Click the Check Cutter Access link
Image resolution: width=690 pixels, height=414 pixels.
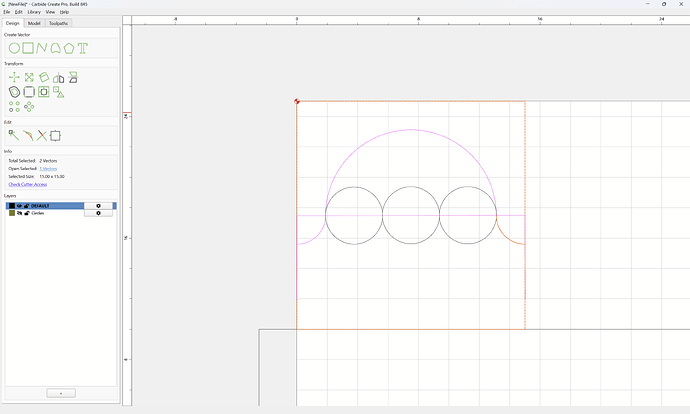[28, 184]
